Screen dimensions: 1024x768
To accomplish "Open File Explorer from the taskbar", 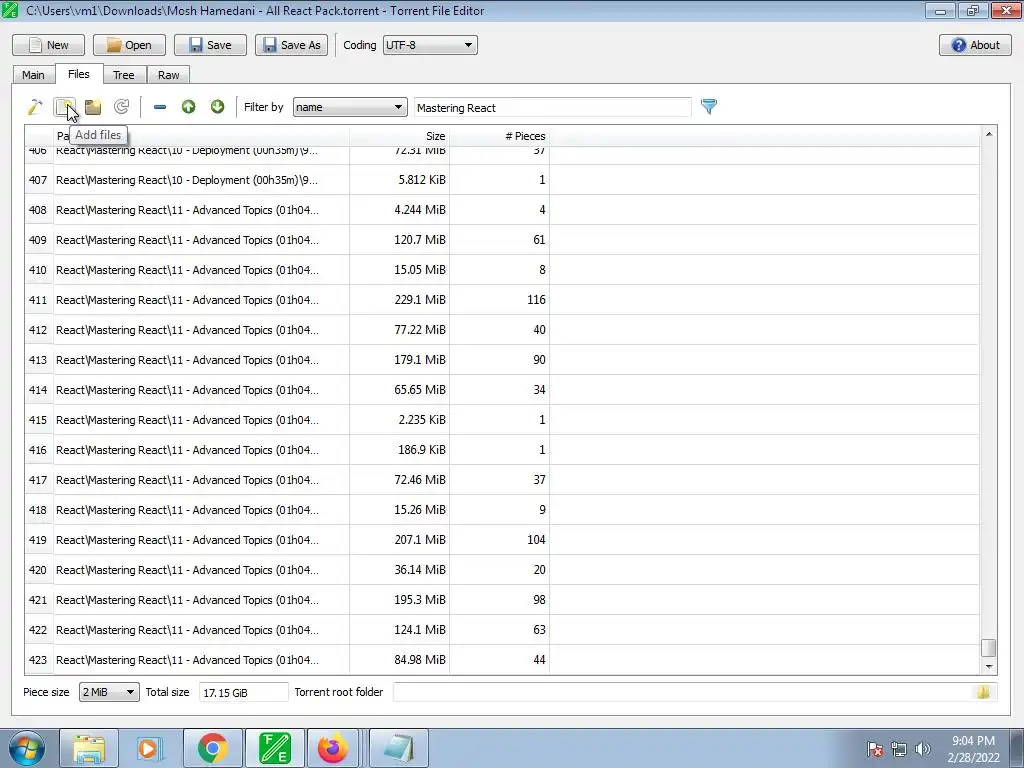I will tap(89, 748).
